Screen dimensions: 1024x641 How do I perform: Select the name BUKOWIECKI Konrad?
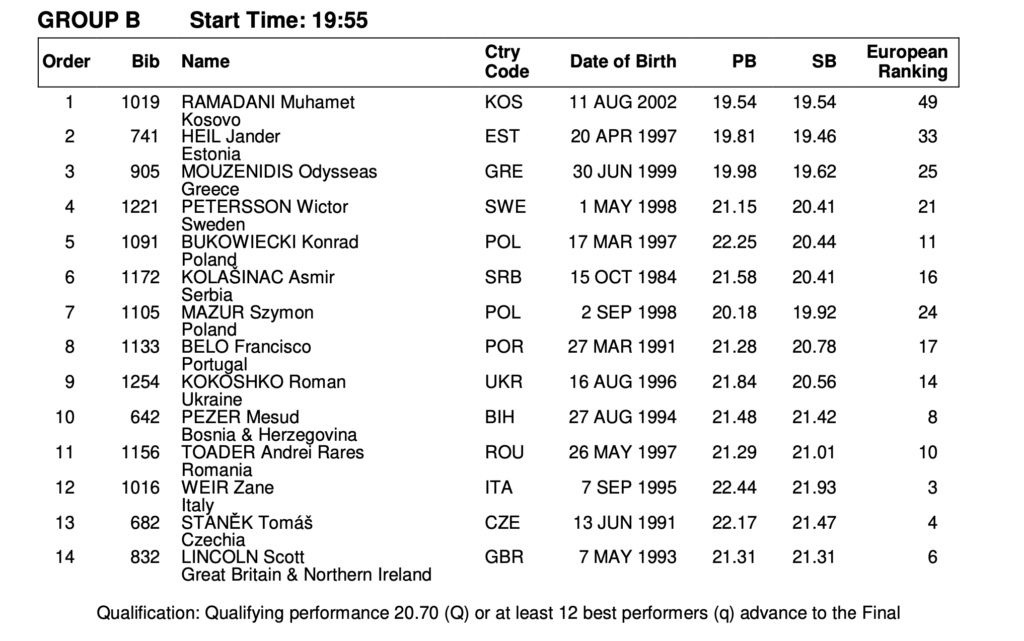click(269, 242)
